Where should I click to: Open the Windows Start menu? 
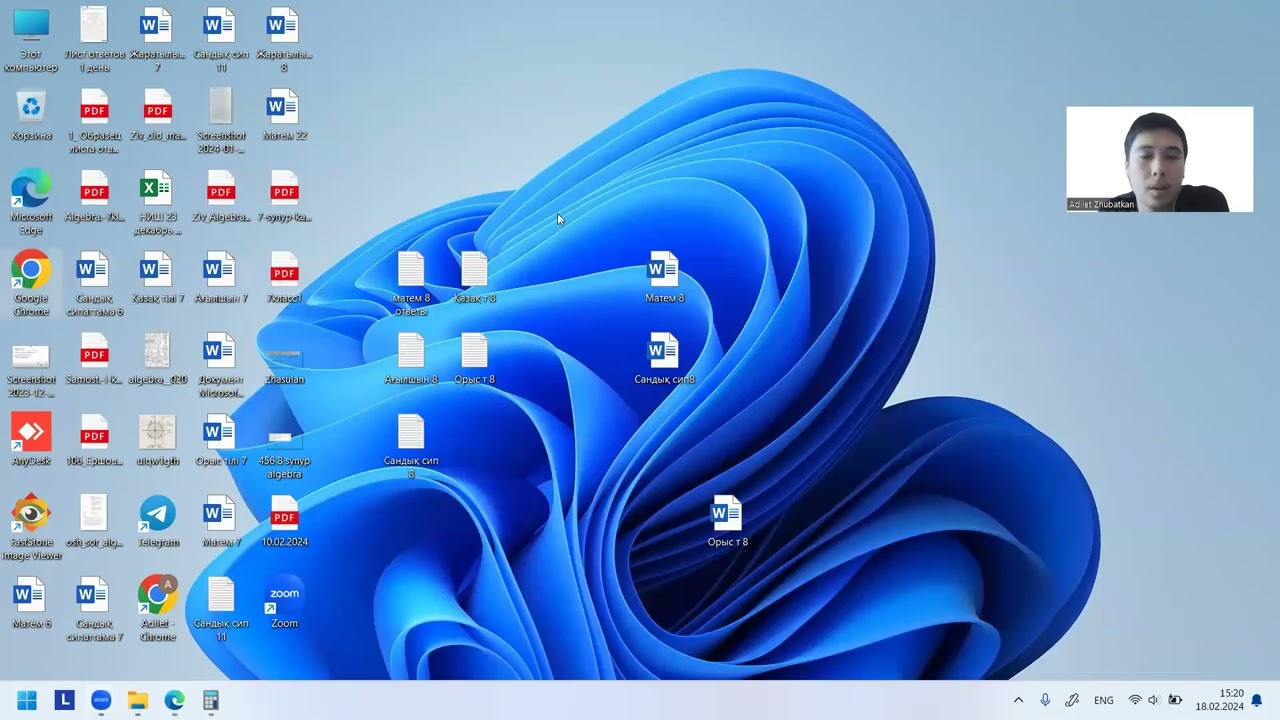tap(27, 700)
